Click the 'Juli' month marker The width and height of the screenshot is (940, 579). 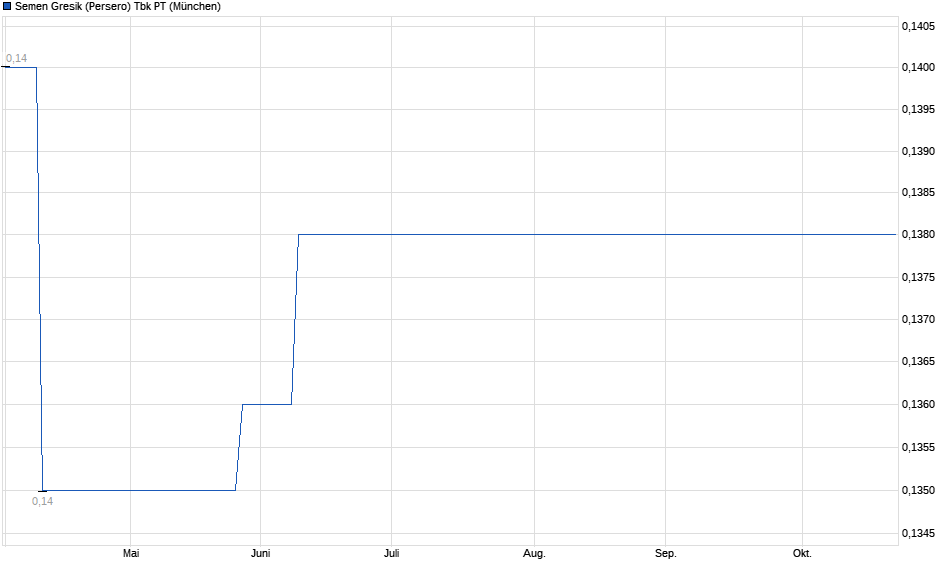pyautogui.click(x=391, y=553)
